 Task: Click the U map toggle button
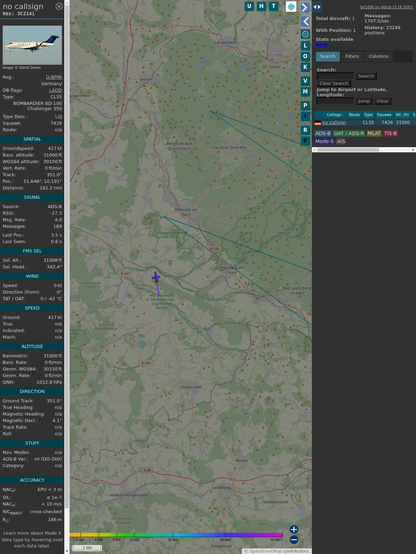(x=249, y=6)
